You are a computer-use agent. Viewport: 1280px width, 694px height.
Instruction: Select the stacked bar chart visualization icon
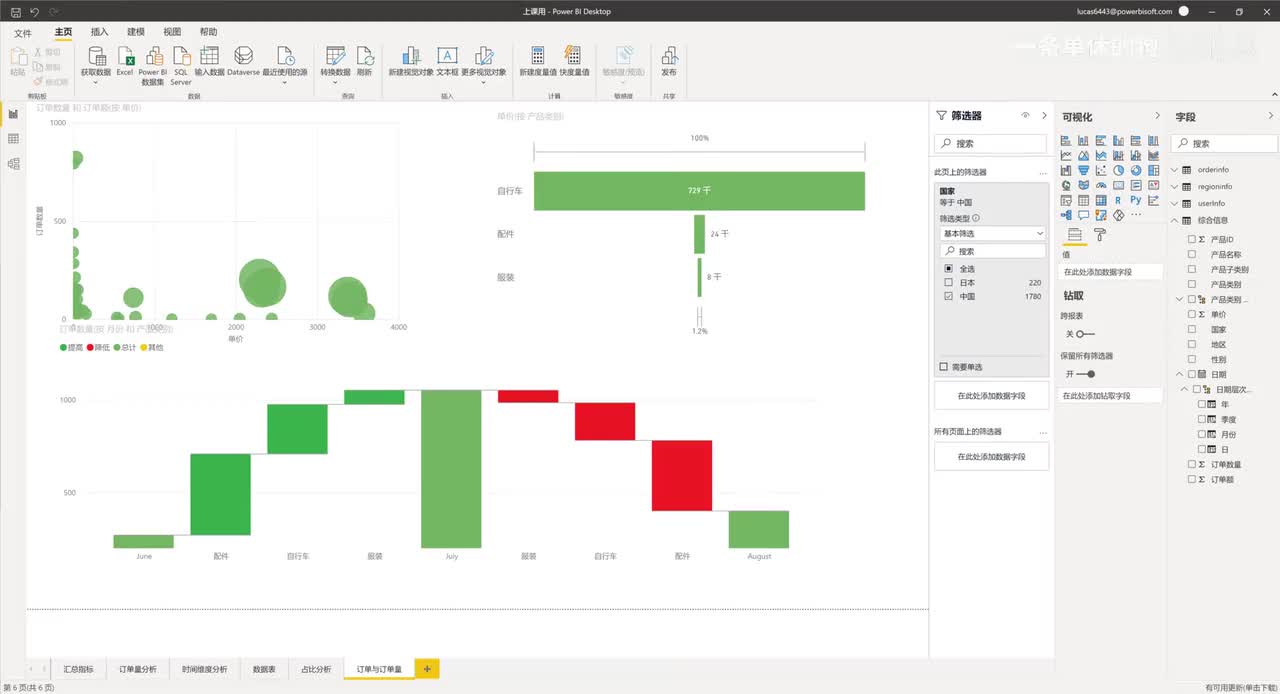click(x=1066, y=140)
